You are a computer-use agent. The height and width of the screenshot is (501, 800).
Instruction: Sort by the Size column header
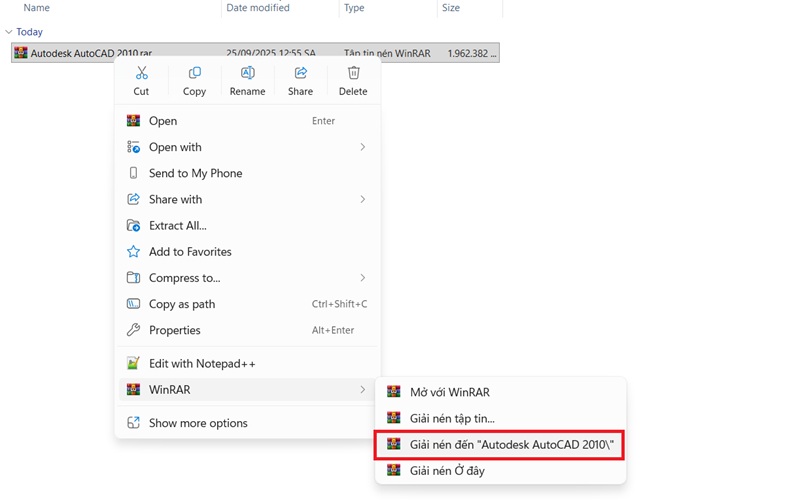click(451, 8)
